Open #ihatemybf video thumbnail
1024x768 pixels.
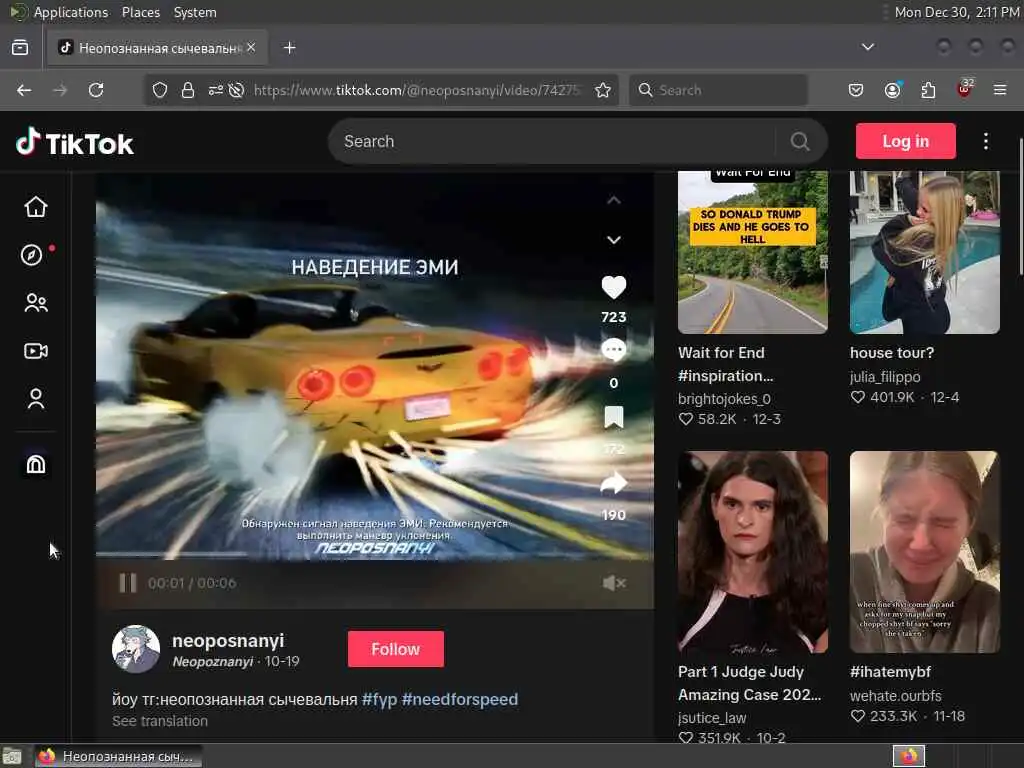click(925, 552)
